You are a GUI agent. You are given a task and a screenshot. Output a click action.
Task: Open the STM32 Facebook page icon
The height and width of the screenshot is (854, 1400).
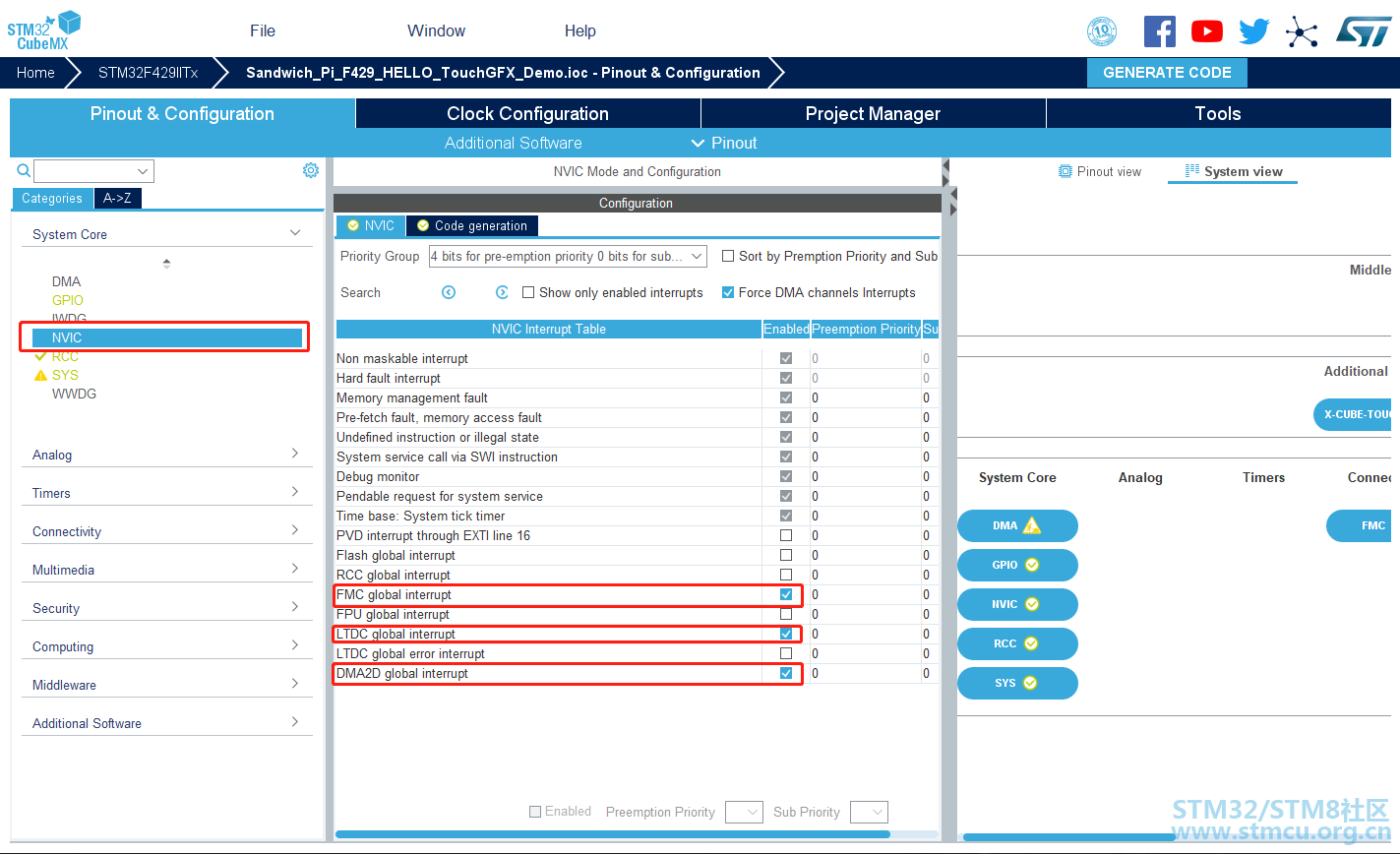[x=1160, y=31]
